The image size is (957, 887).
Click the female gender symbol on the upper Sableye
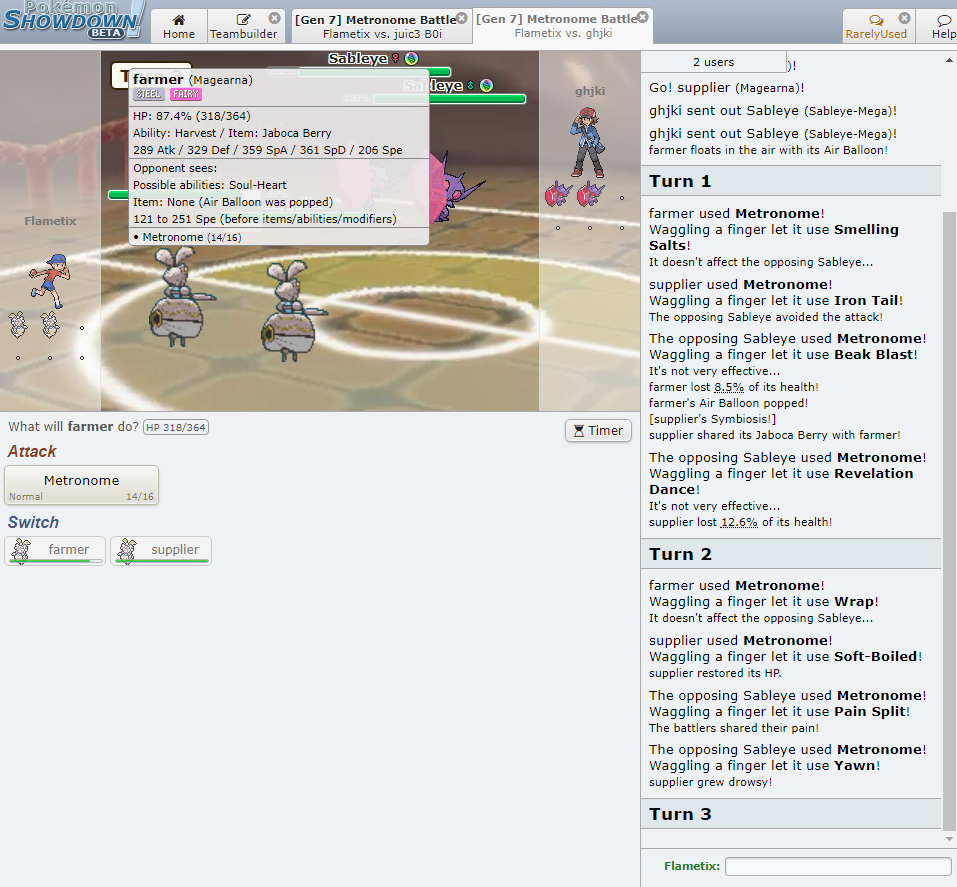point(395,59)
